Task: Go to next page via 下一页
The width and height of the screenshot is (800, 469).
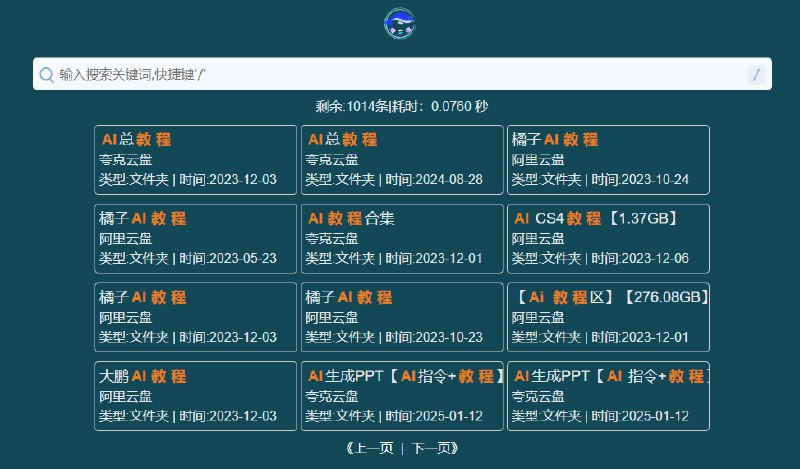Action: [x=434, y=449]
